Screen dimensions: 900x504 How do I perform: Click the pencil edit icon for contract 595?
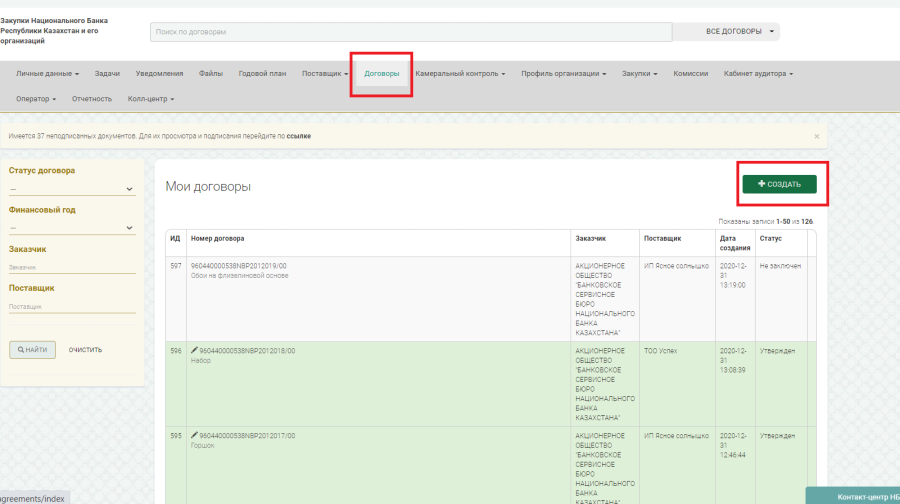click(194, 436)
